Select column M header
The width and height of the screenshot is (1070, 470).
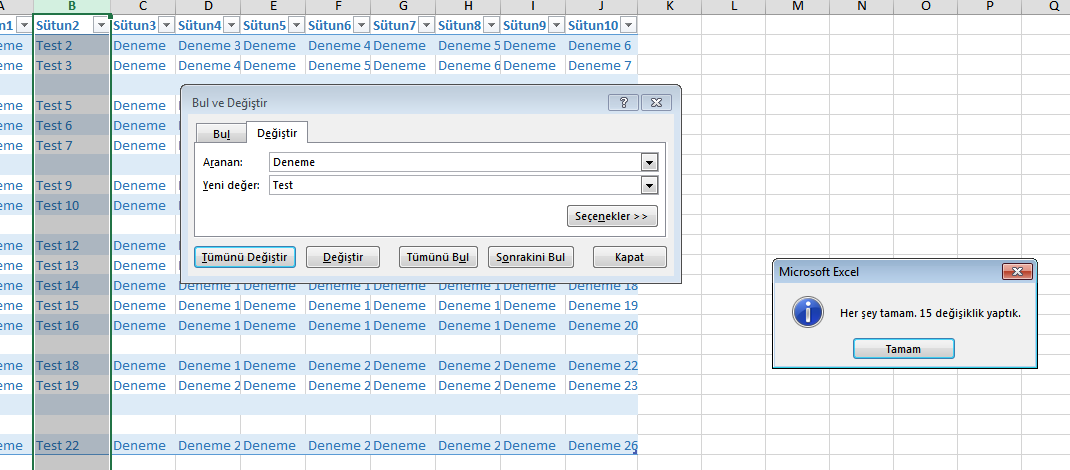798,6
